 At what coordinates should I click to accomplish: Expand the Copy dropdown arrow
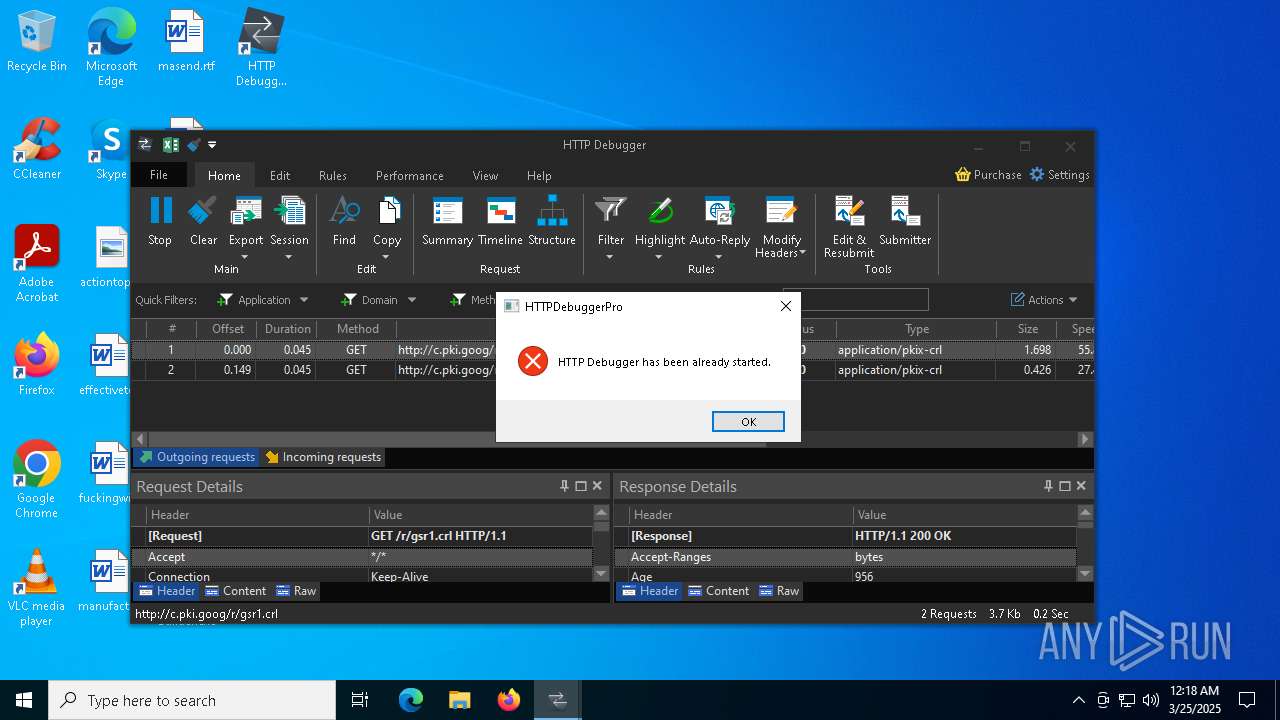coord(388,257)
